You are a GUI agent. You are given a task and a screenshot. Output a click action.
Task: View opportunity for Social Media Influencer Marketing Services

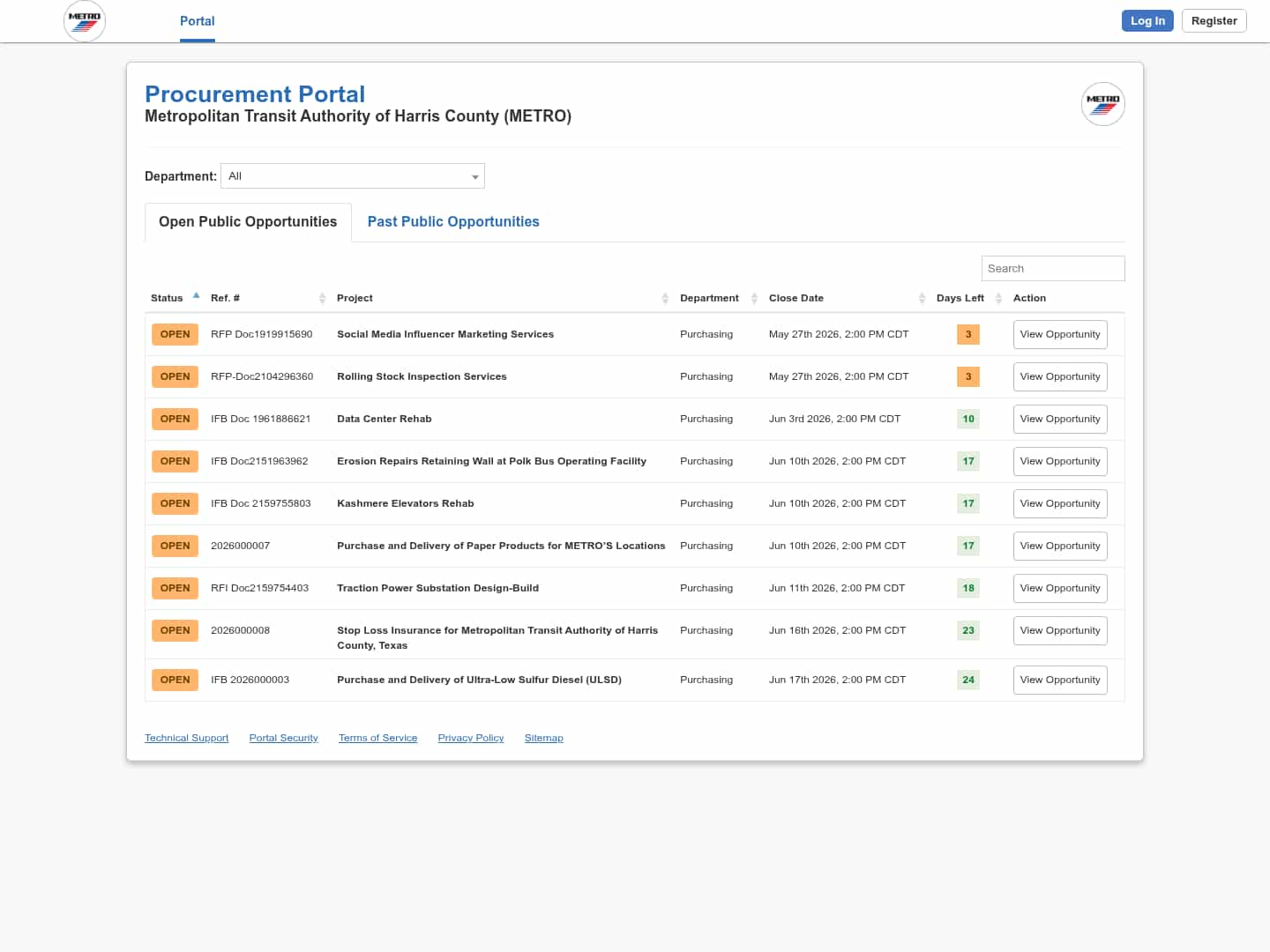pos(1060,335)
